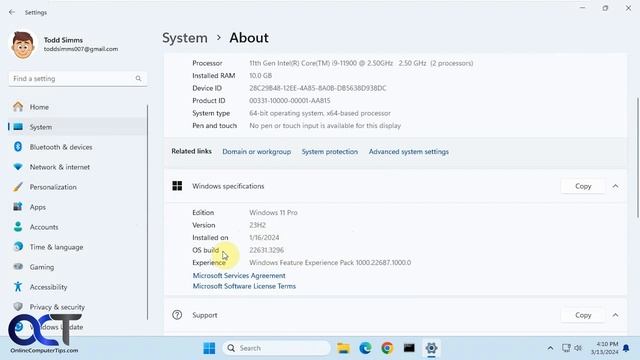The height and width of the screenshot is (360, 640).
Task: Click the System monitor icon
Action: (x=18, y=127)
